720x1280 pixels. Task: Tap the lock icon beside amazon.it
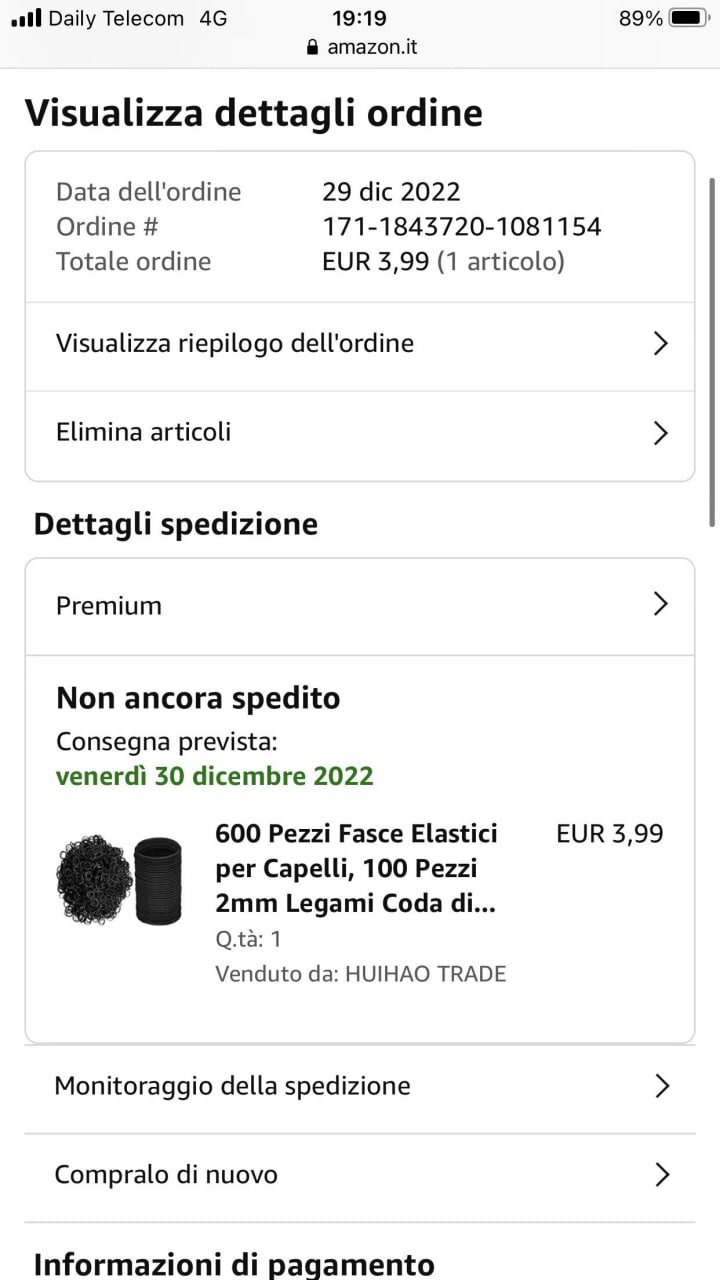coord(312,47)
